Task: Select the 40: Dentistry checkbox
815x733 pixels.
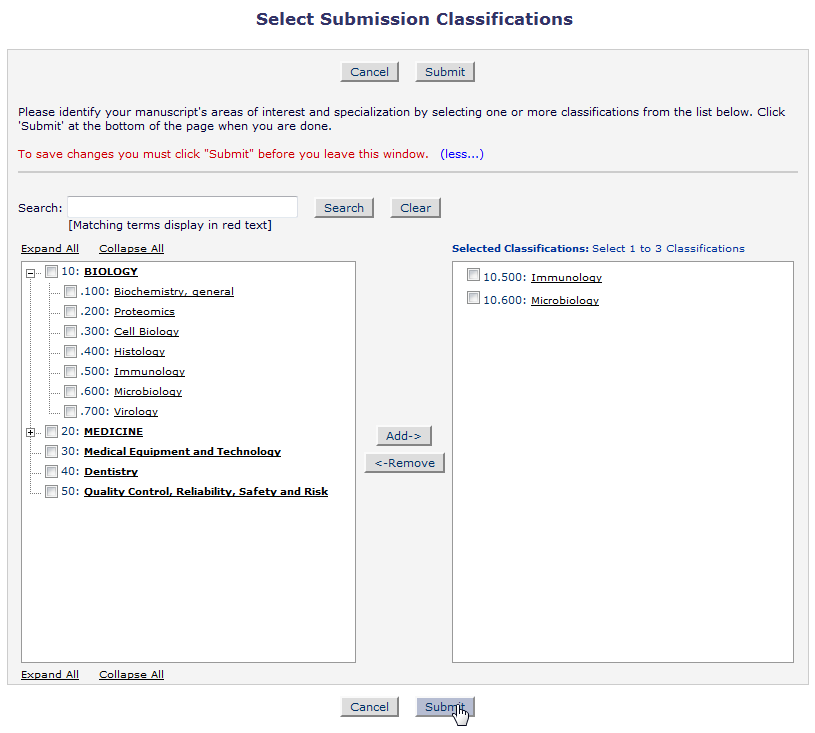Action: click(51, 472)
